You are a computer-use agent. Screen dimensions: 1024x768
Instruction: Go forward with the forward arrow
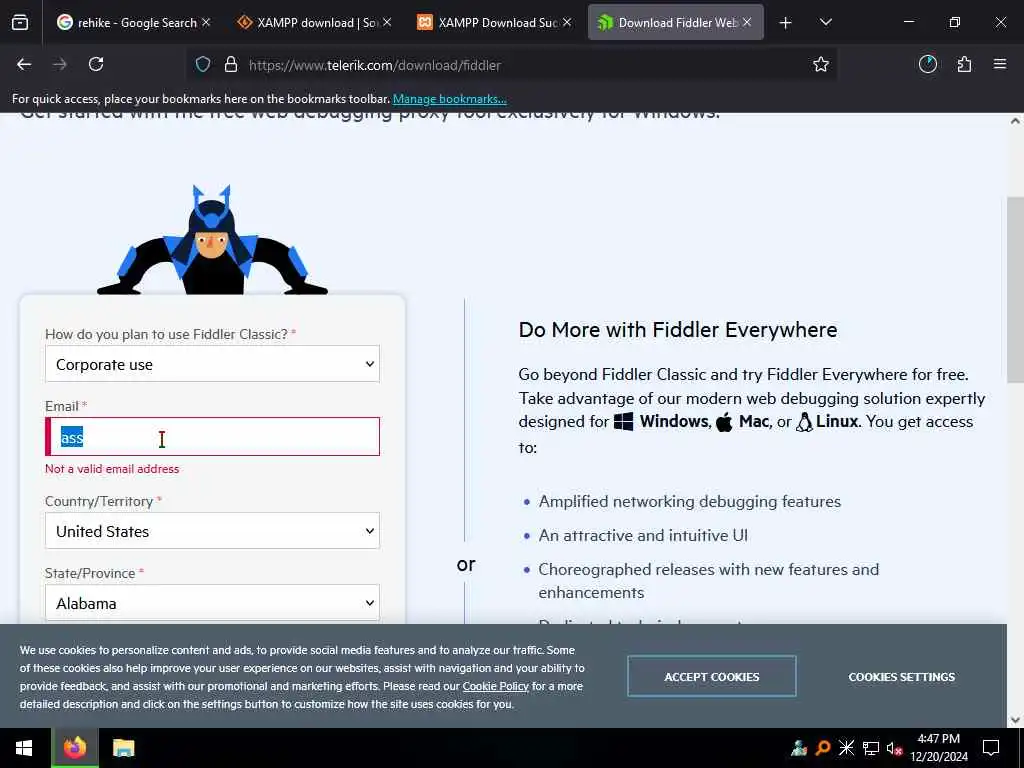click(60, 64)
